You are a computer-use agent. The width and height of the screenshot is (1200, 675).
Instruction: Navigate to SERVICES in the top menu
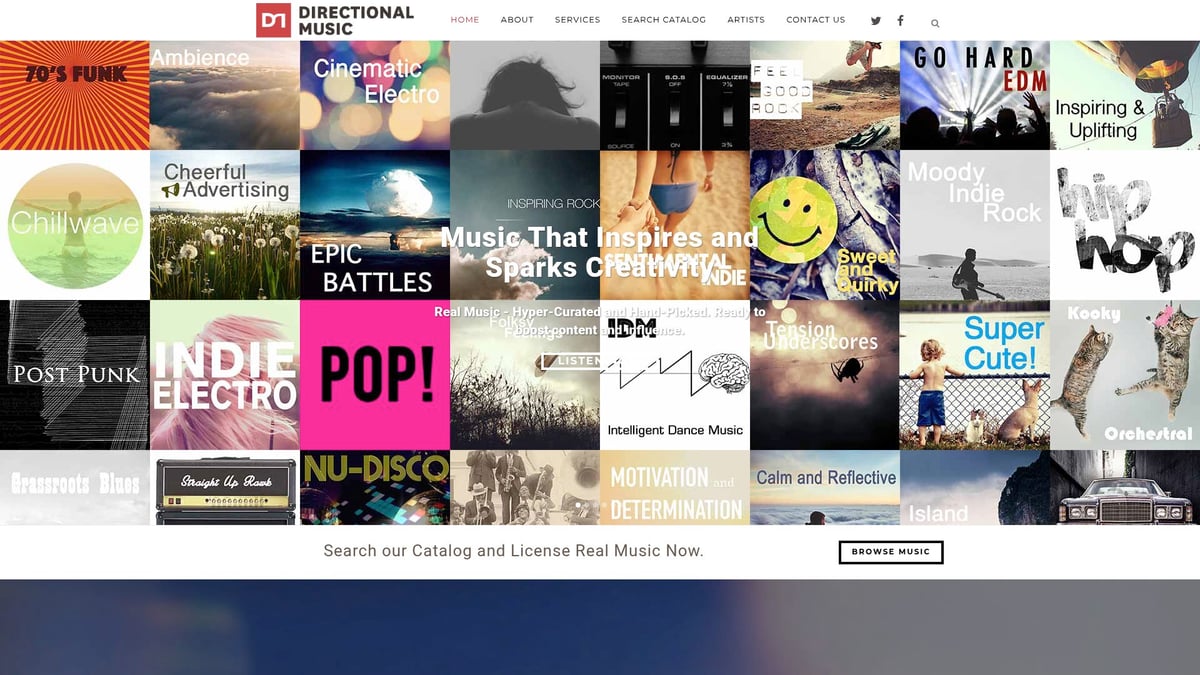tap(577, 19)
